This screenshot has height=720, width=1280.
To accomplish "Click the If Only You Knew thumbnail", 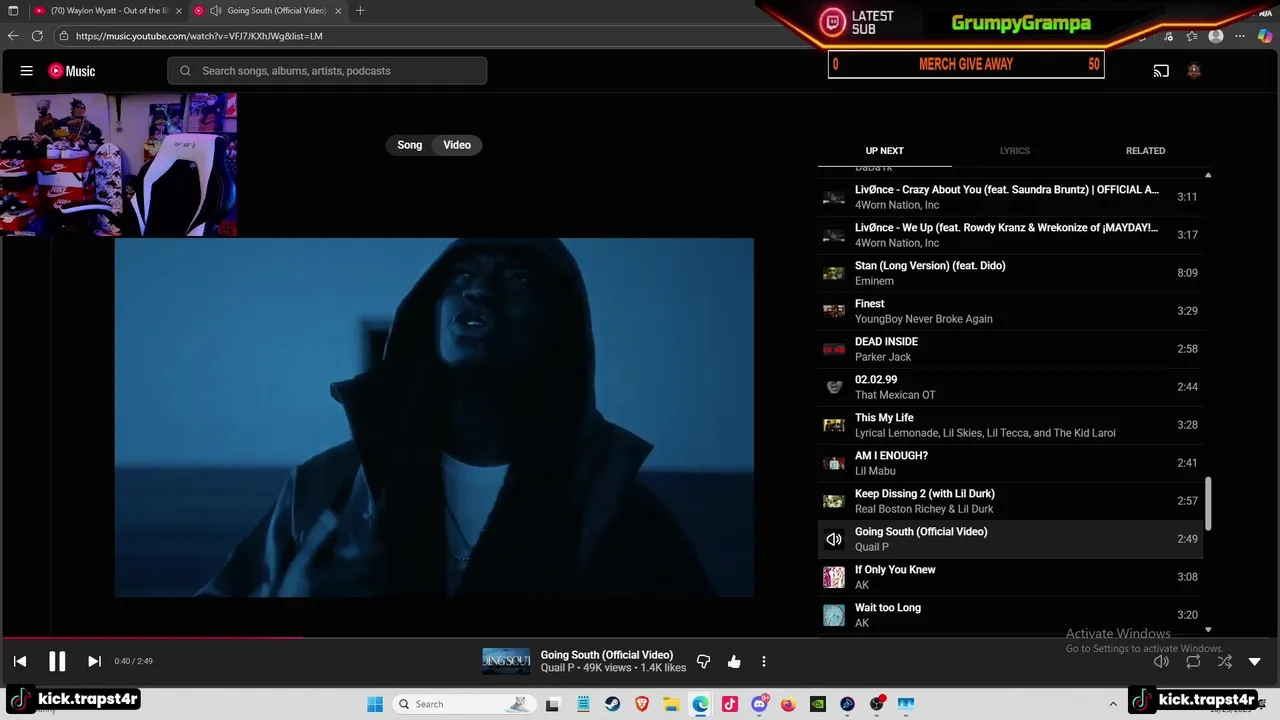I will pyautogui.click(x=834, y=577).
